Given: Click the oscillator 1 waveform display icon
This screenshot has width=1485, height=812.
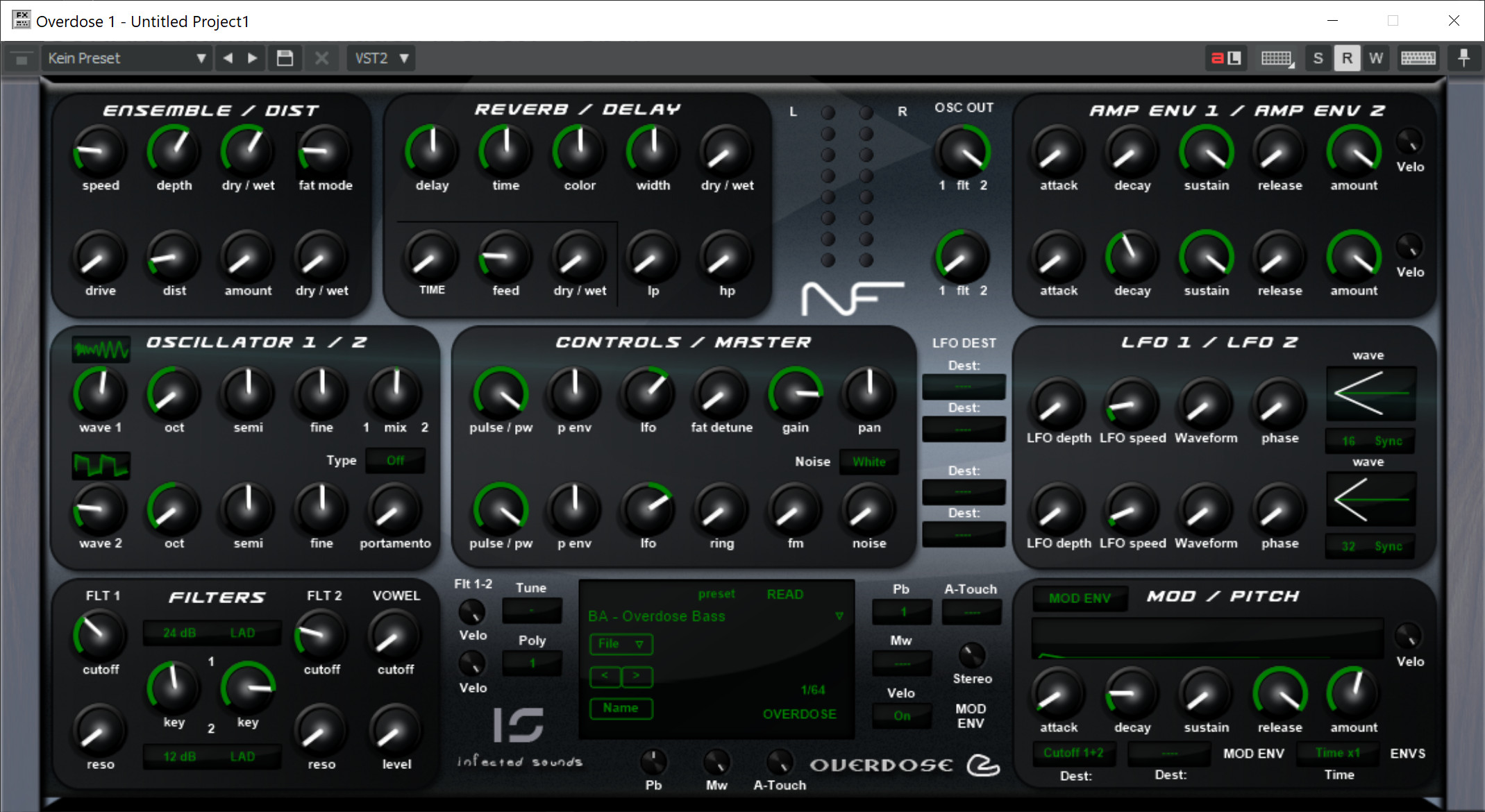Looking at the screenshot, I should coord(101,349).
